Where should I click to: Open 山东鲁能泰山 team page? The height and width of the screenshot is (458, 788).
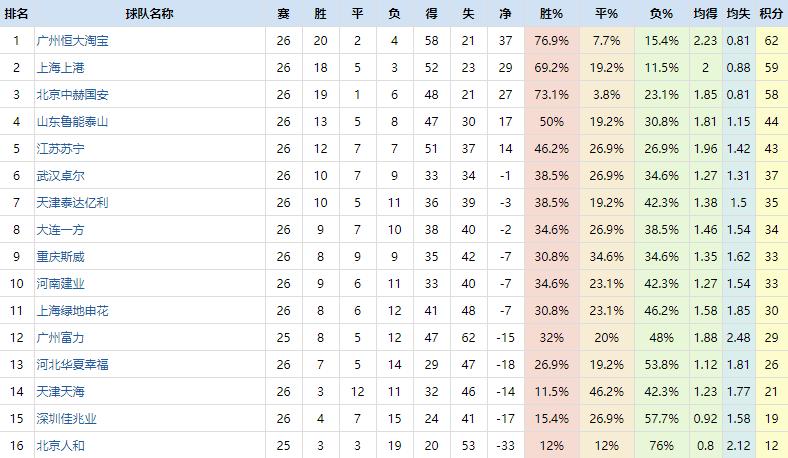point(72,122)
